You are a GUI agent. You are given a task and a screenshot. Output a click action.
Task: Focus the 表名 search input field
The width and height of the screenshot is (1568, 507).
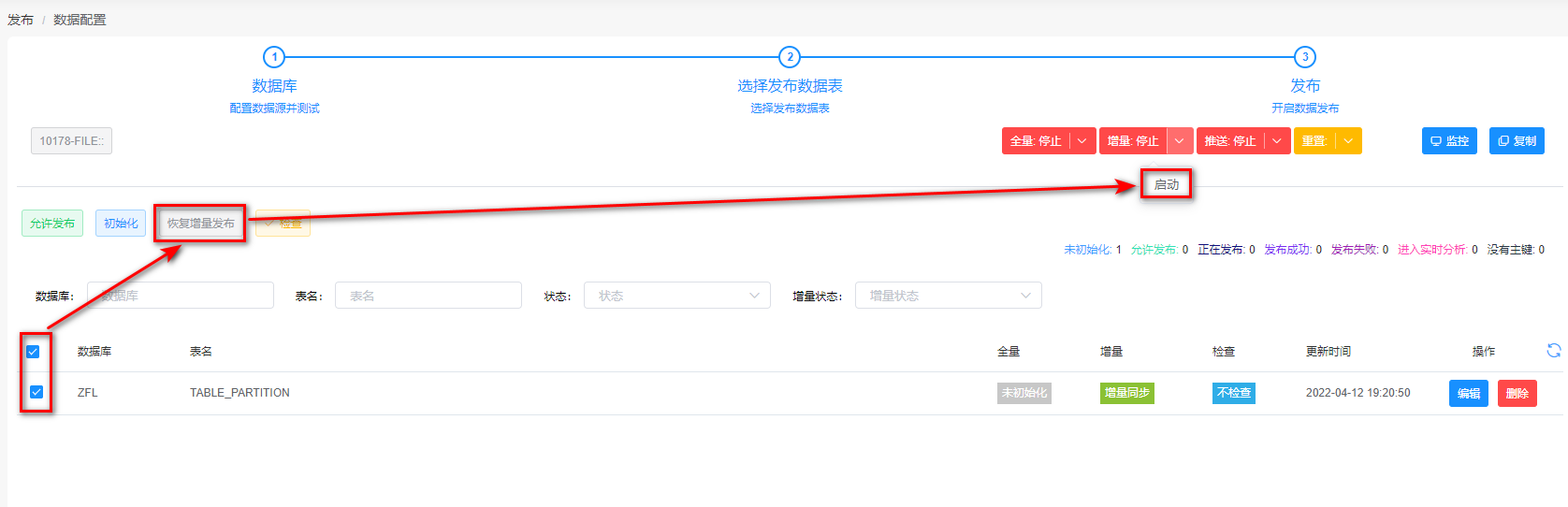(428, 296)
